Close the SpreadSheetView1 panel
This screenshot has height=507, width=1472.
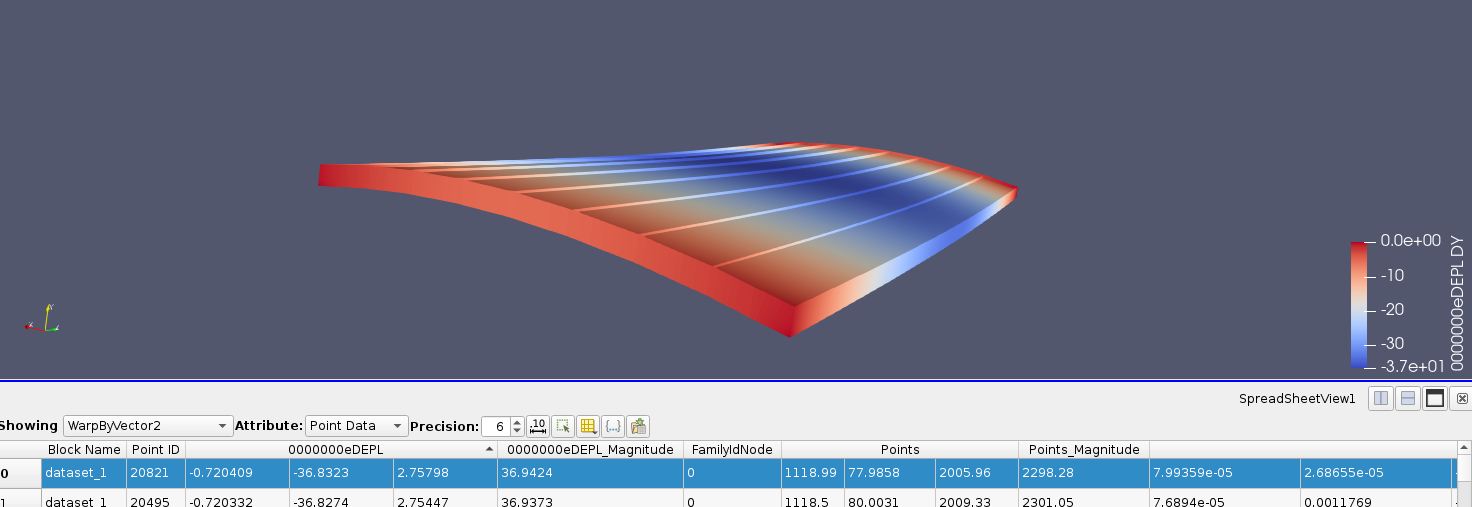point(1462,398)
